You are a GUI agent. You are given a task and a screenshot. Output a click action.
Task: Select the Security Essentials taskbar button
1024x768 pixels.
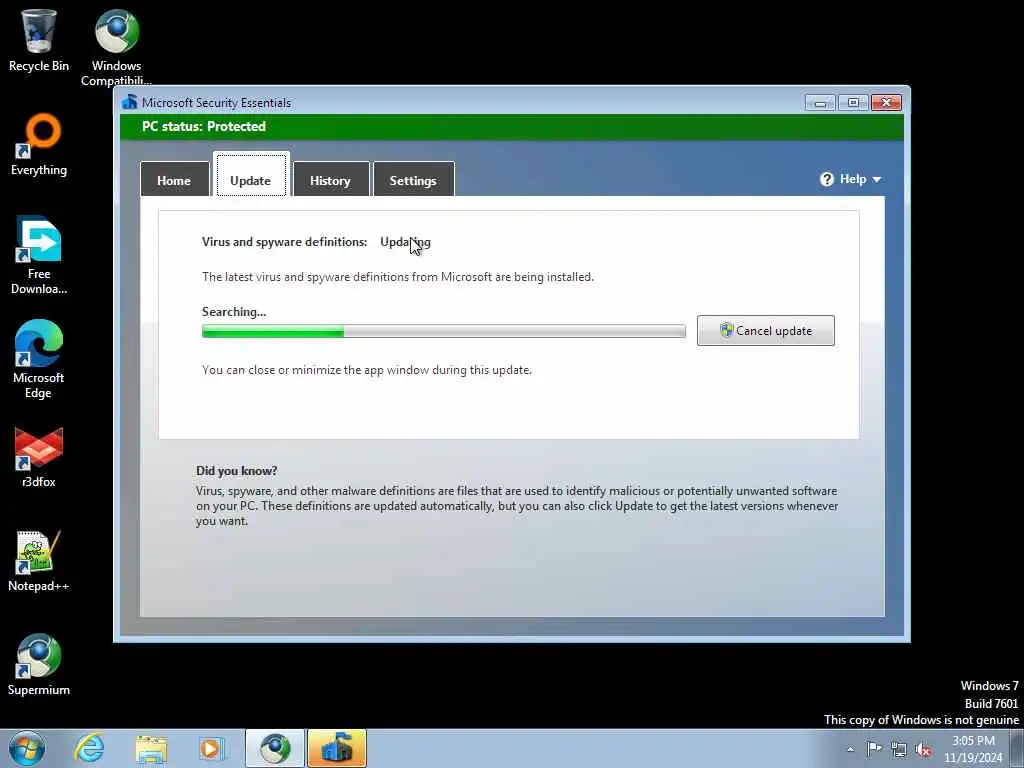[337, 748]
